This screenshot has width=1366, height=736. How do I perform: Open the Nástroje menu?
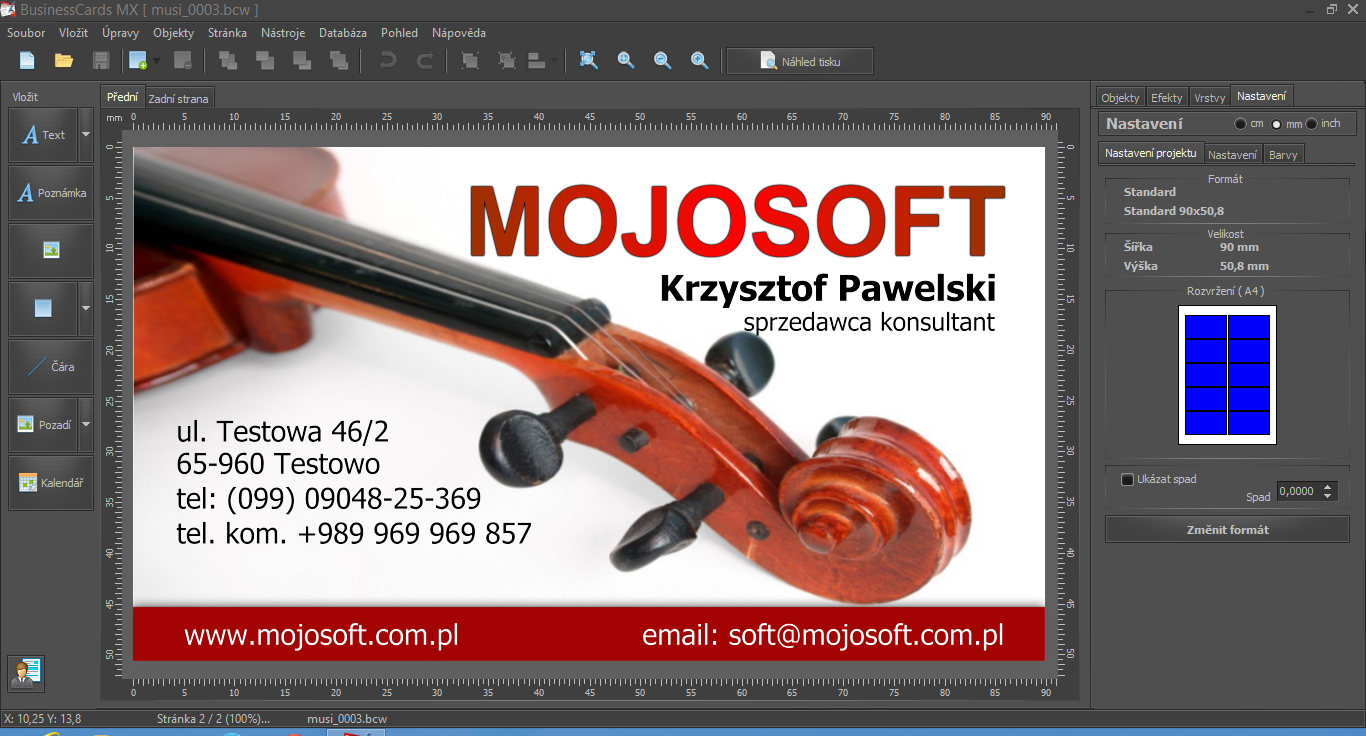(x=283, y=33)
